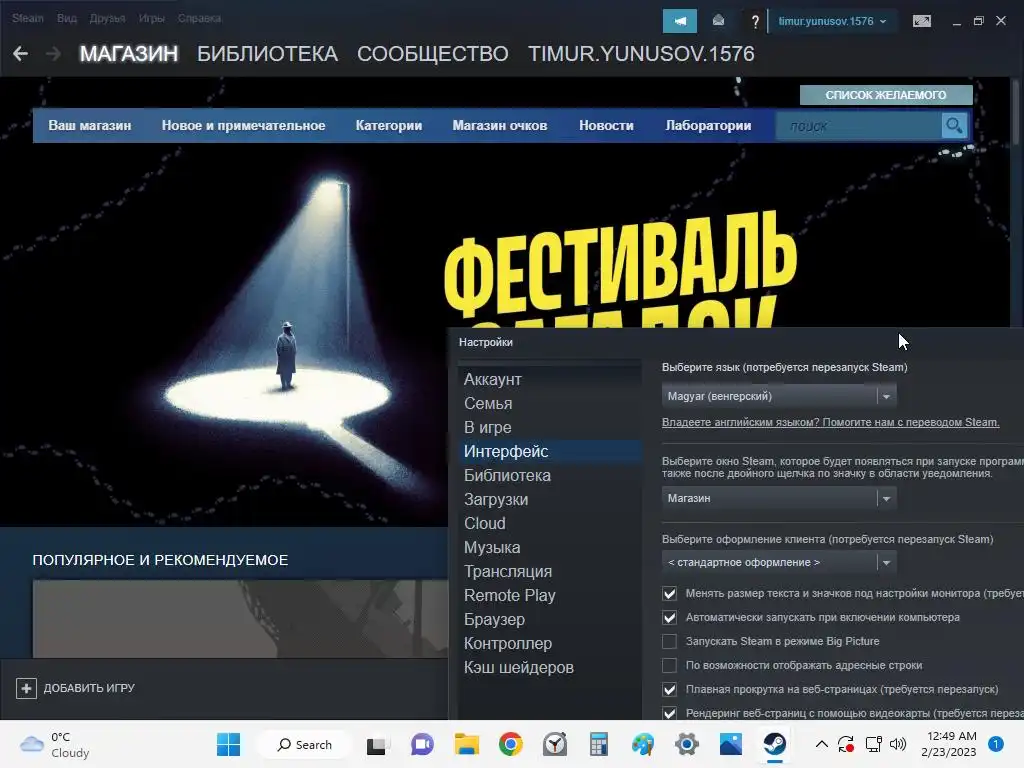Open the Steam inbox envelope icon
The width and height of the screenshot is (1024, 768).
pos(718,21)
